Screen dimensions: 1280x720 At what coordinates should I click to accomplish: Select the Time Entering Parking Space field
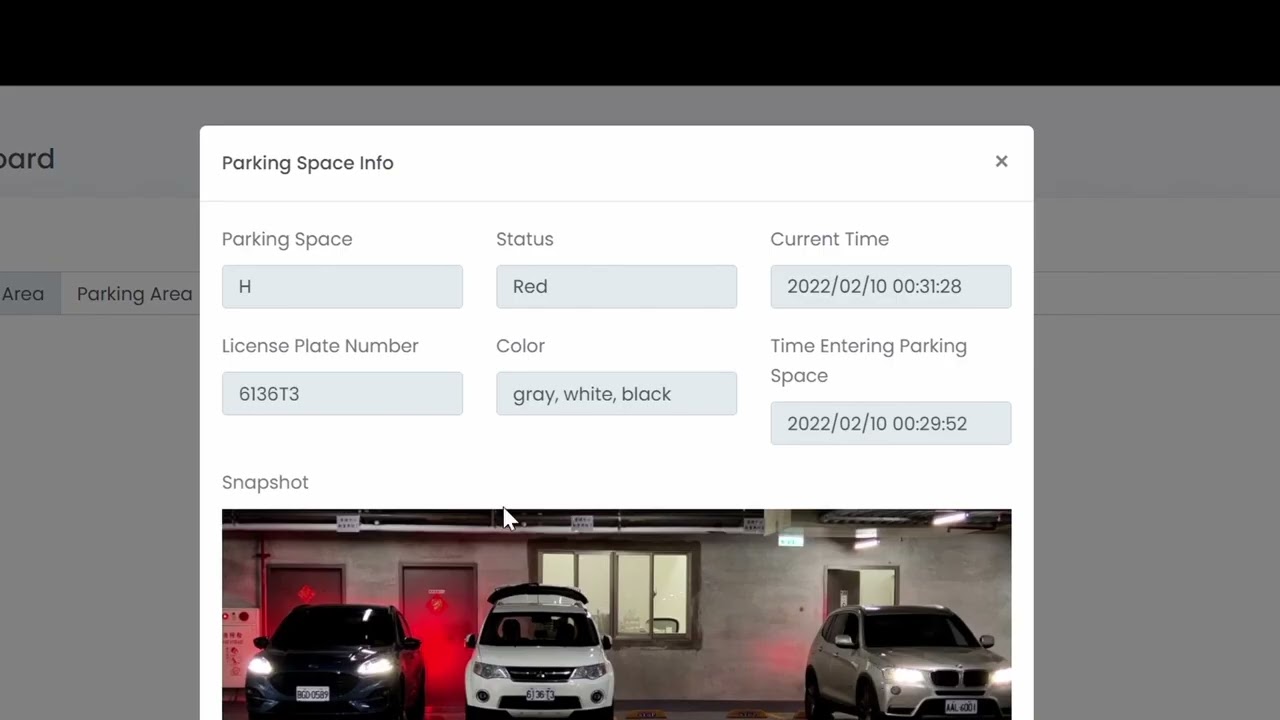tap(890, 423)
